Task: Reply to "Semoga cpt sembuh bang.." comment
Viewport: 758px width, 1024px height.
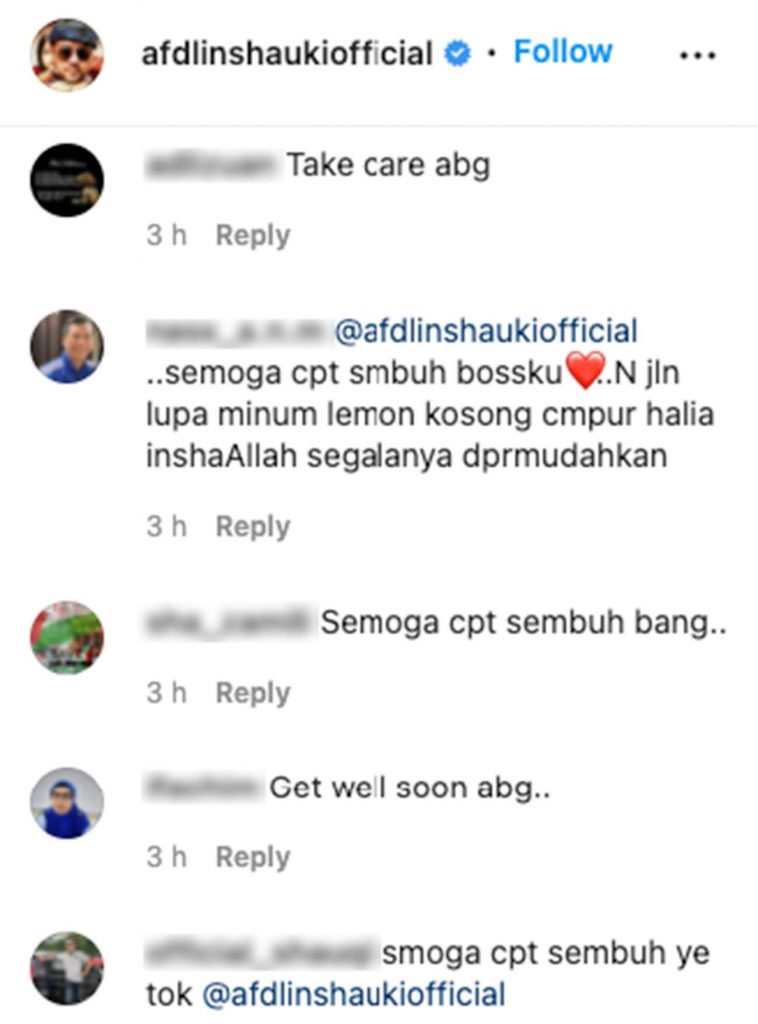Action: click(253, 694)
